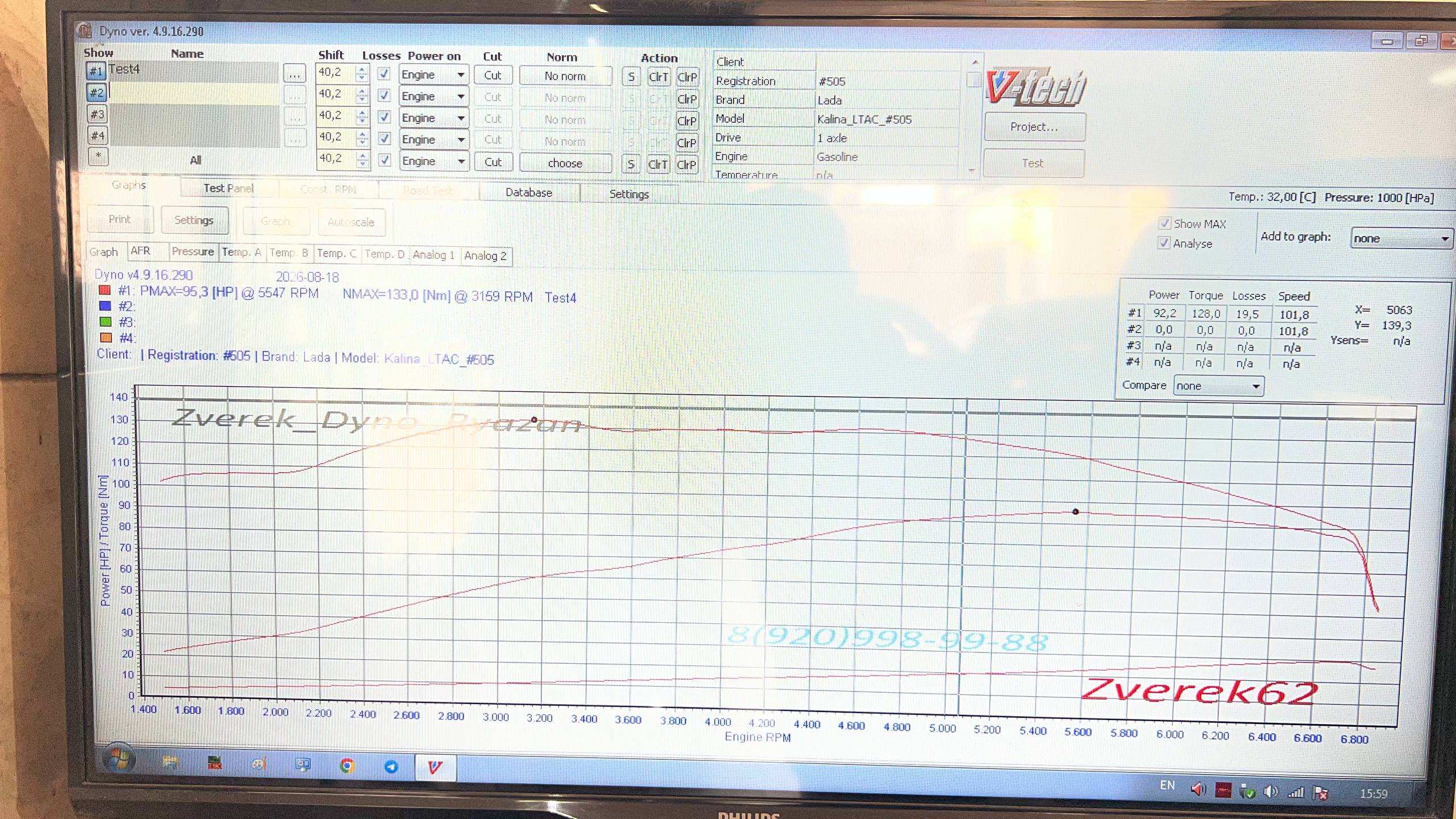This screenshot has width=1456, height=819.
Task: Open the top-level Settings tab beside Database
Action: 629,194
